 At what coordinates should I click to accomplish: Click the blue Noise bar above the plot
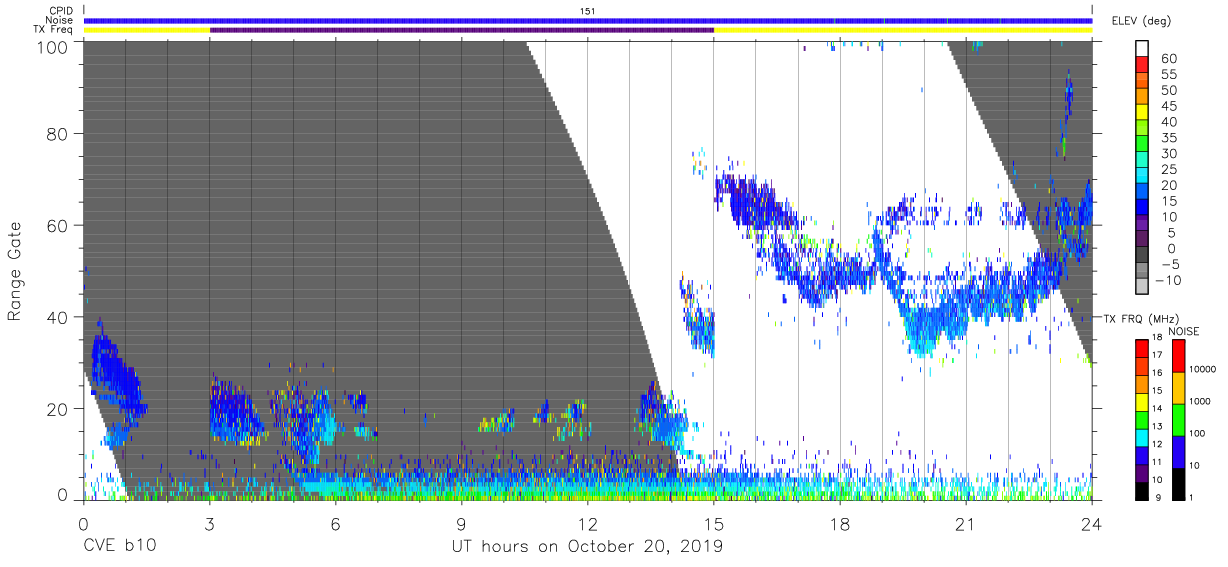pos(588,20)
